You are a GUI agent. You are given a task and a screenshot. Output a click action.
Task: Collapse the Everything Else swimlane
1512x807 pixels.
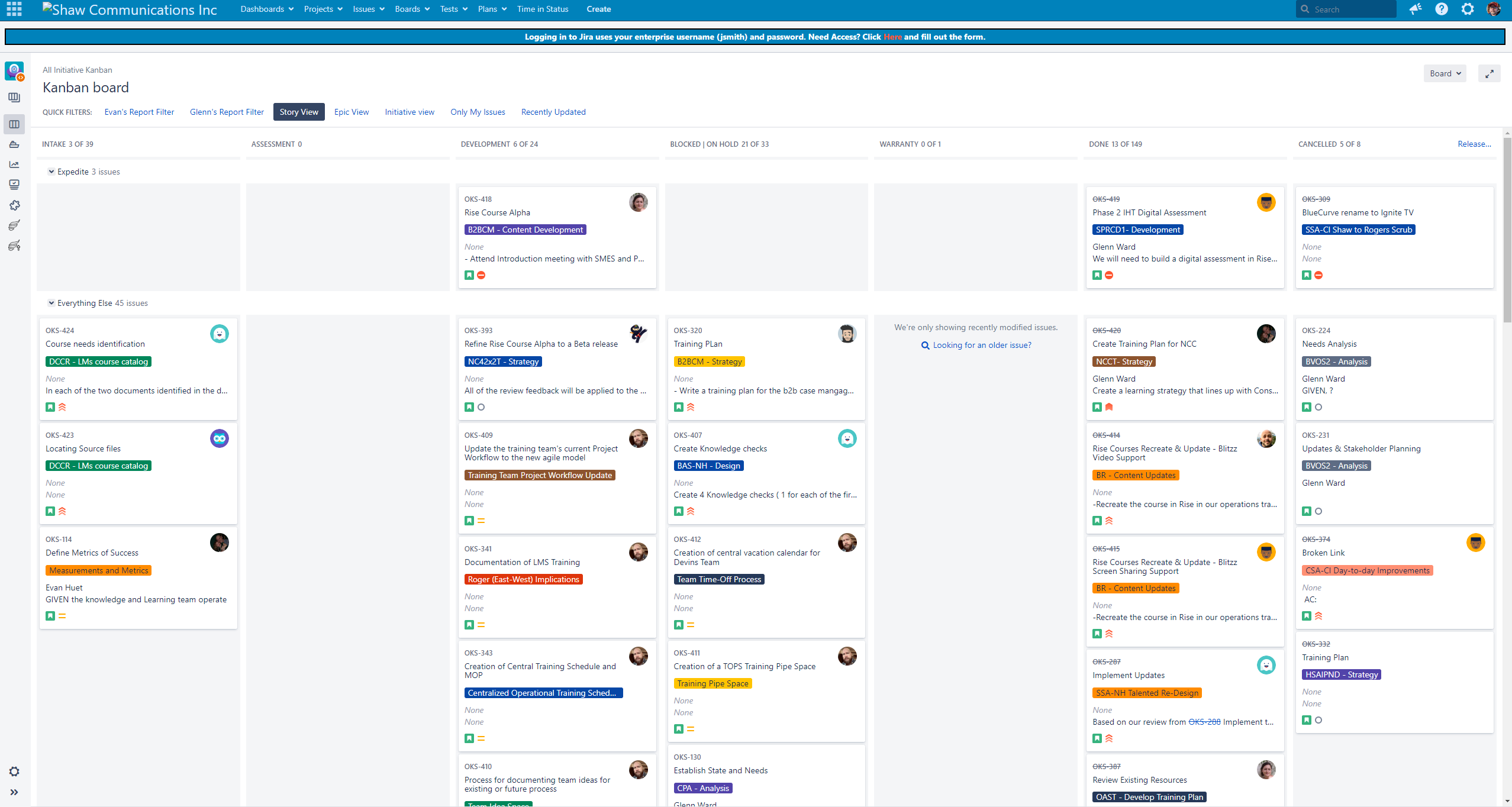coord(51,303)
